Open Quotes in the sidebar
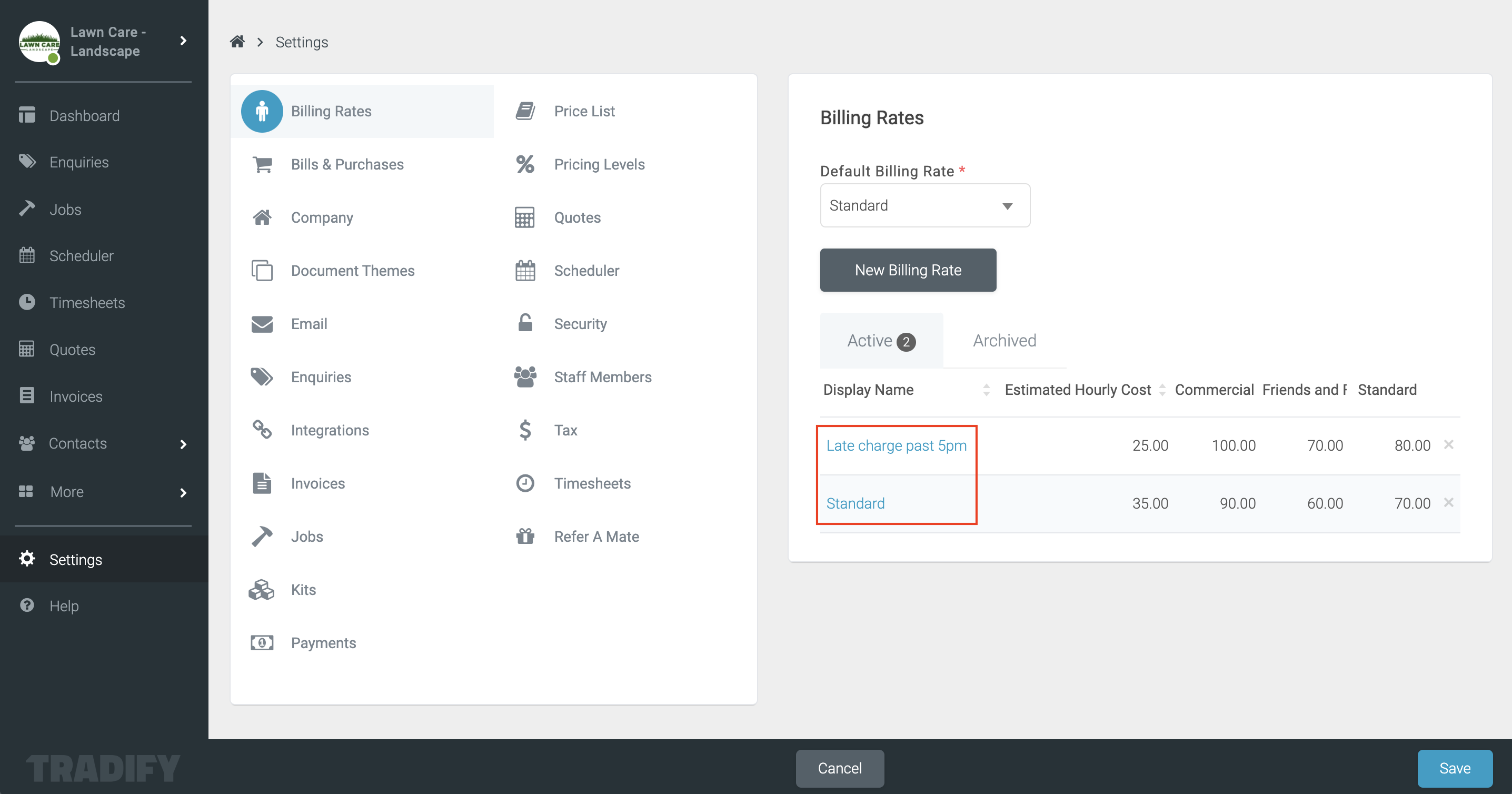The width and height of the screenshot is (1512, 794). tap(72, 350)
